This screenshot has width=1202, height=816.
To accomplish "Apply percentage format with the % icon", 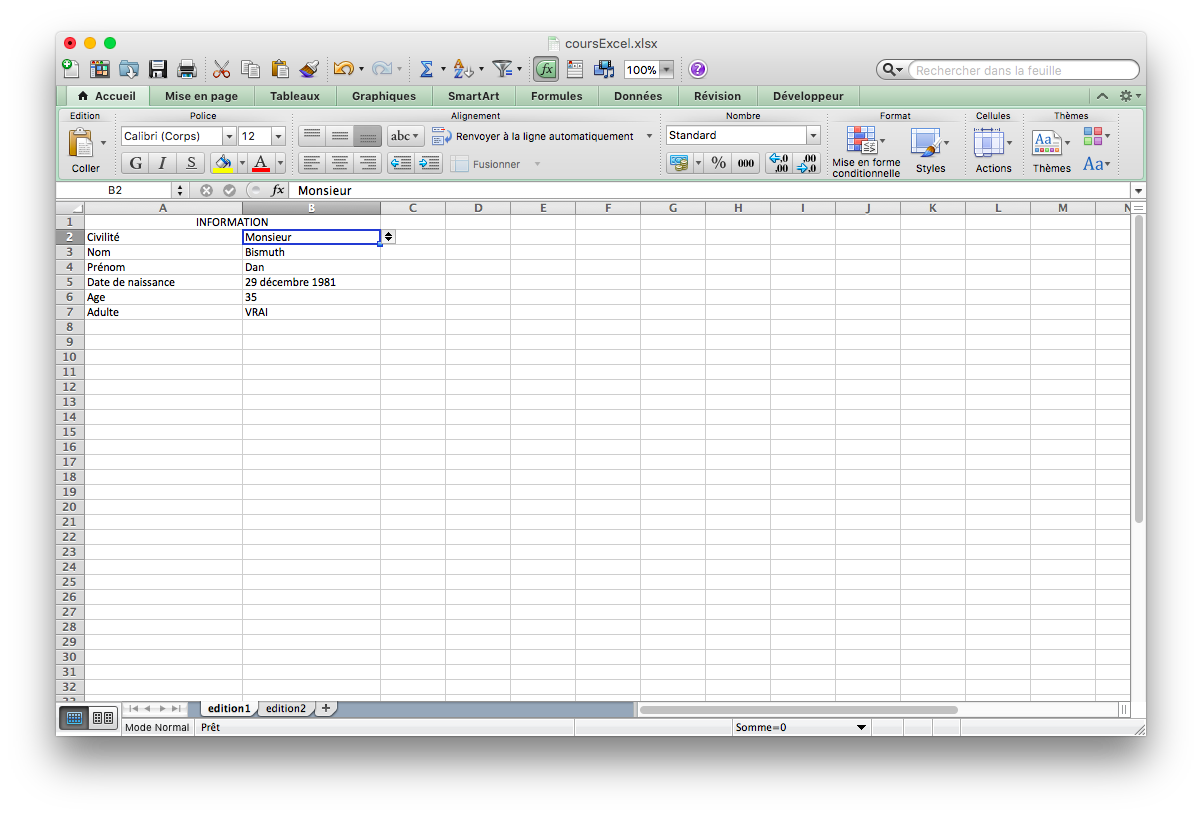I will 718,162.
